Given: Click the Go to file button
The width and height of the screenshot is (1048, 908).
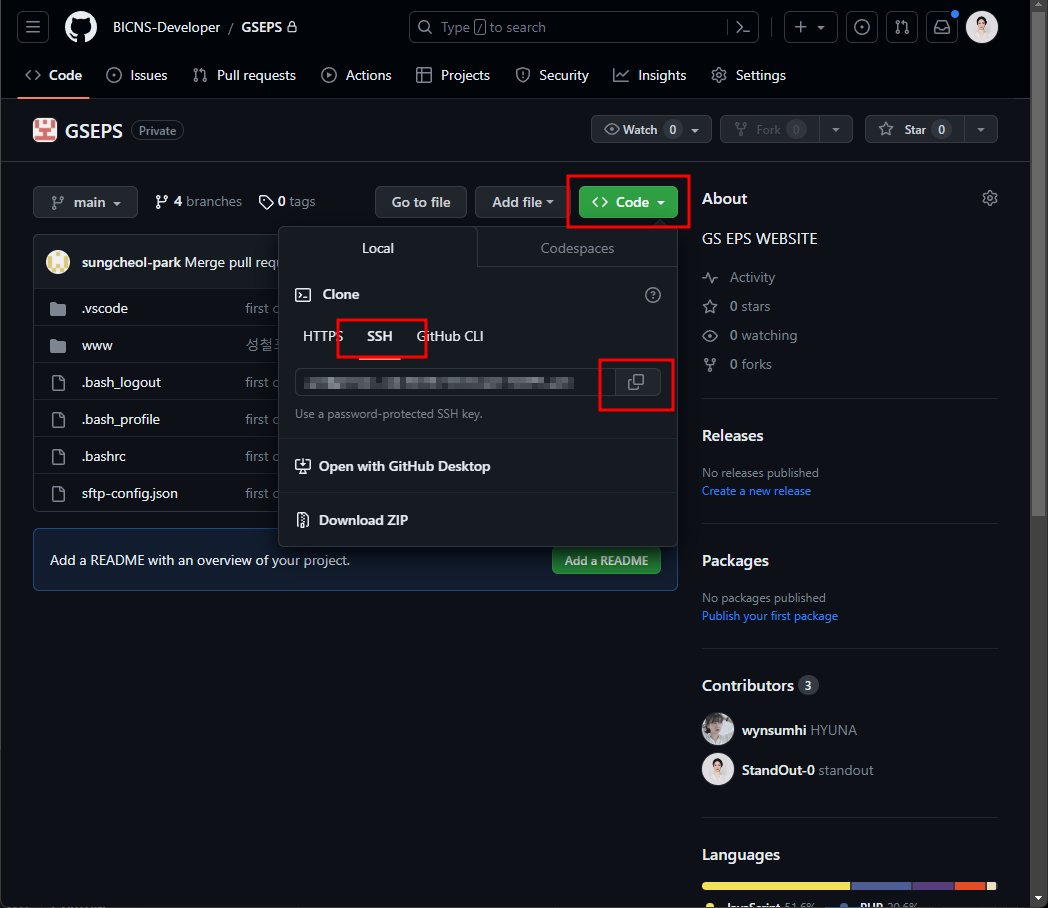Looking at the screenshot, I should tap(420, 202).
